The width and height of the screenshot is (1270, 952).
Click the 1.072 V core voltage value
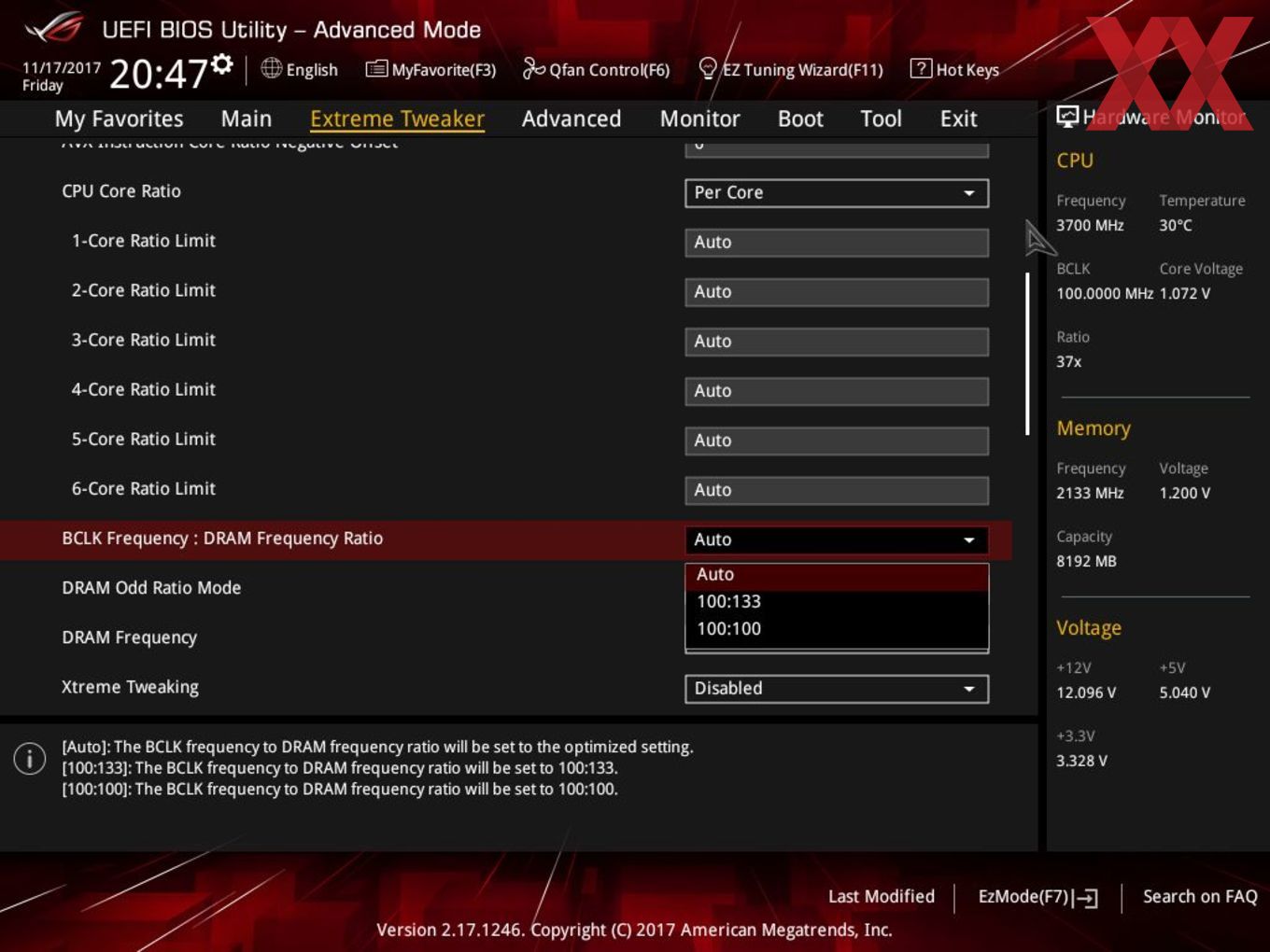tap(1185, 293)
